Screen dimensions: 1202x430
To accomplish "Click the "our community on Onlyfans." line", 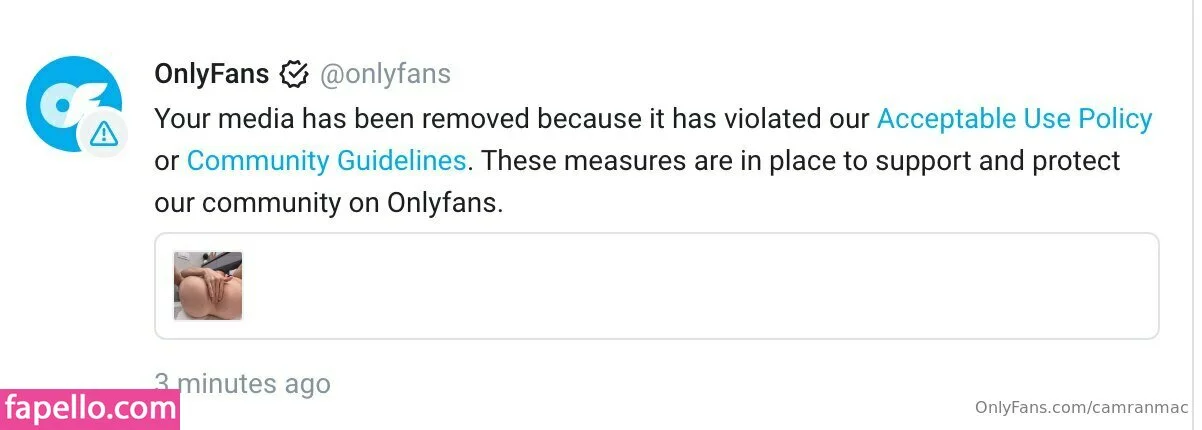I will pyautogui.click(x=328, y=203).
